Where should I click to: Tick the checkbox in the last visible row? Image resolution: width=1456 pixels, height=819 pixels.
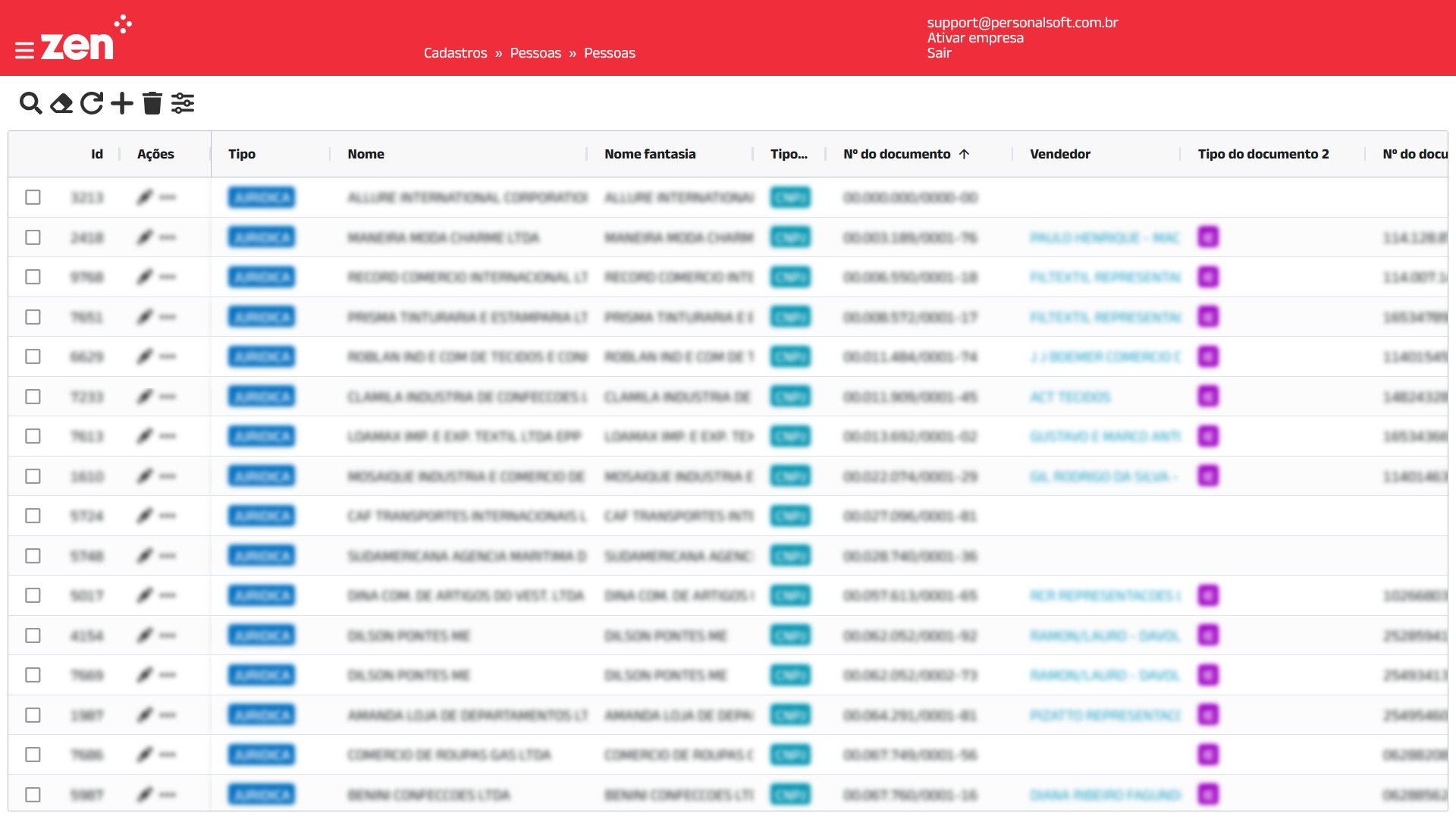(x=33, y=795)
